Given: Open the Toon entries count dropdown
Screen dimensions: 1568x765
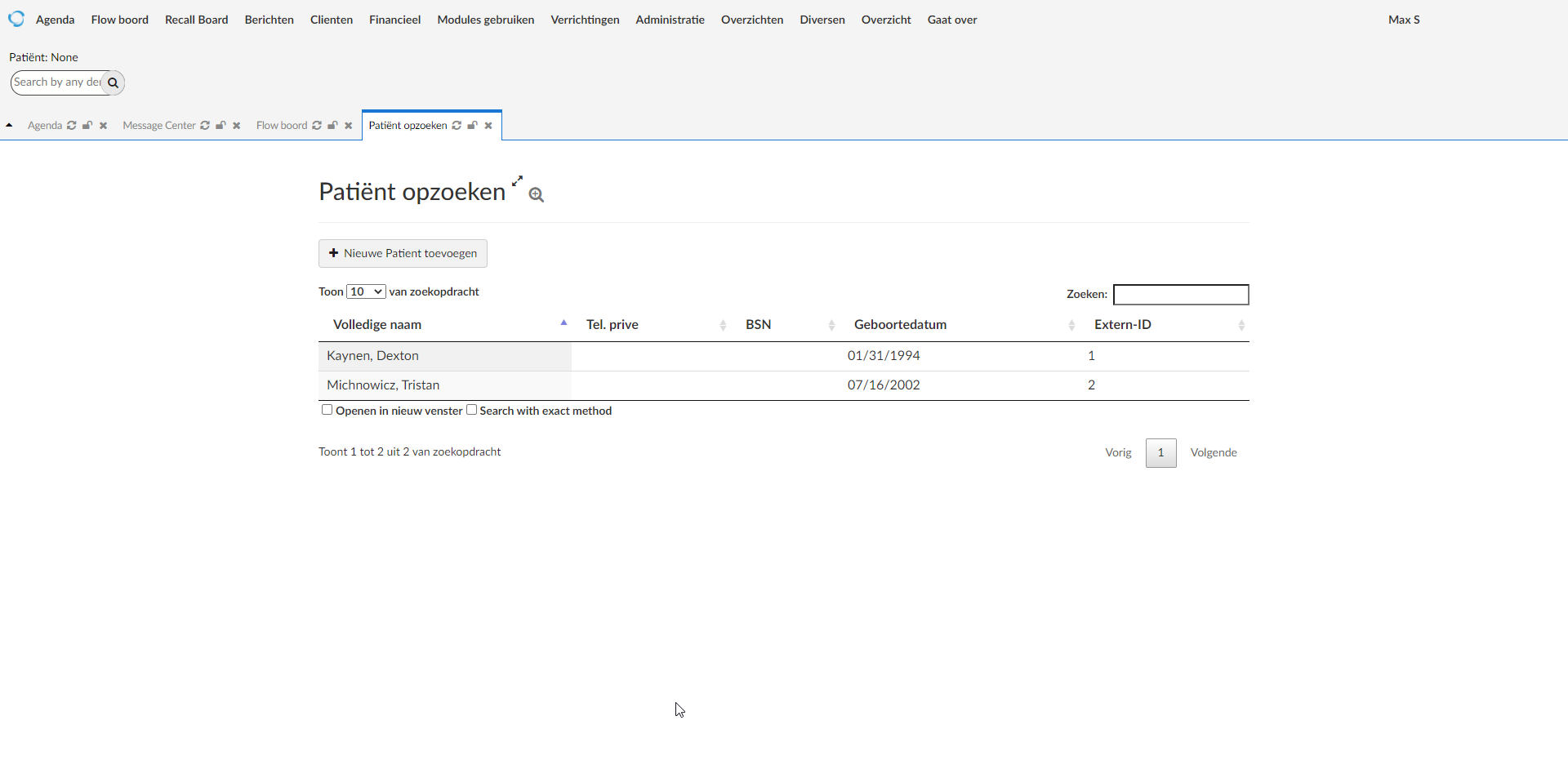Looking at the screenshot, I should coord(365,291).
